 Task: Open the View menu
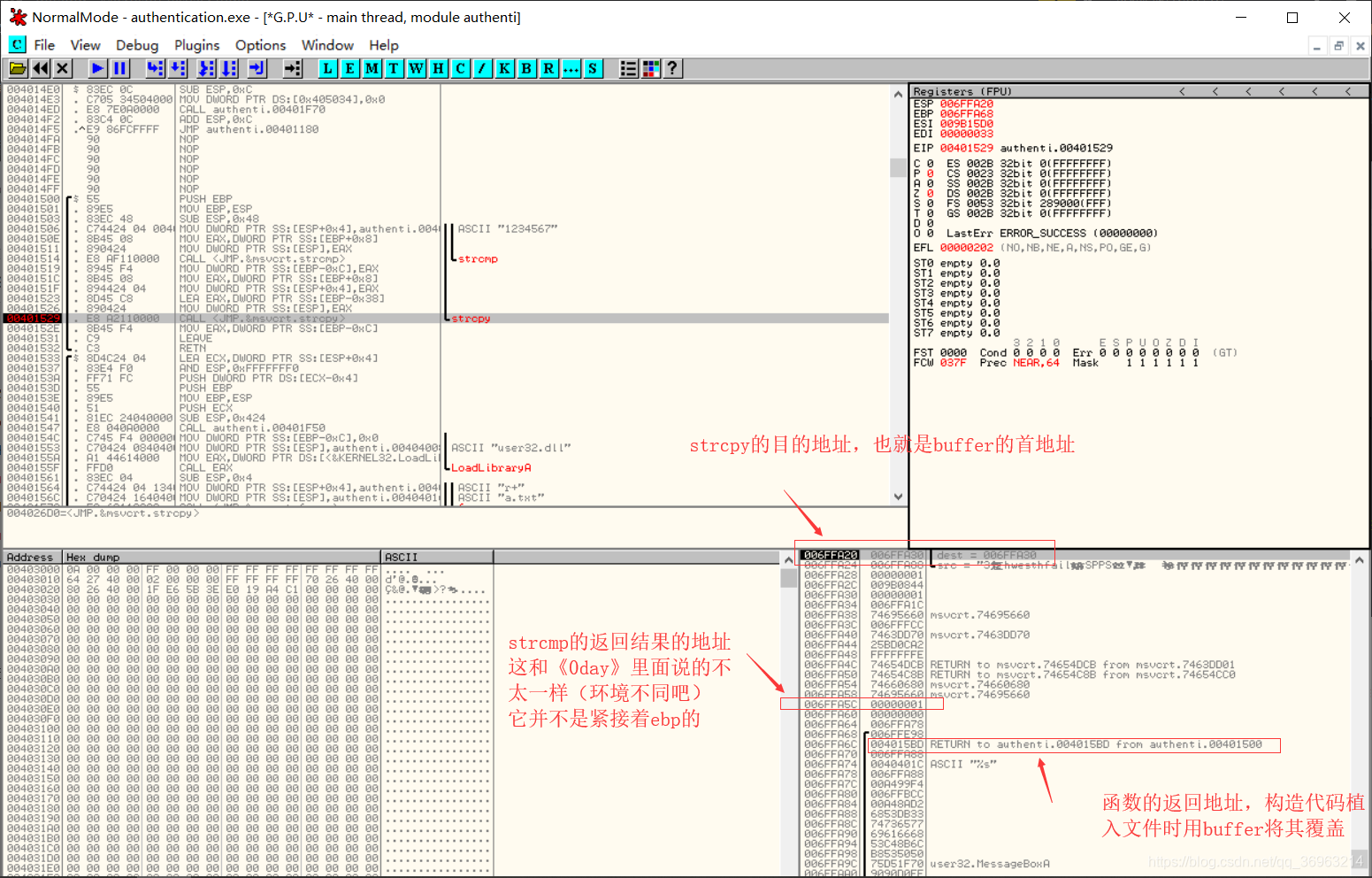(86, 45)
